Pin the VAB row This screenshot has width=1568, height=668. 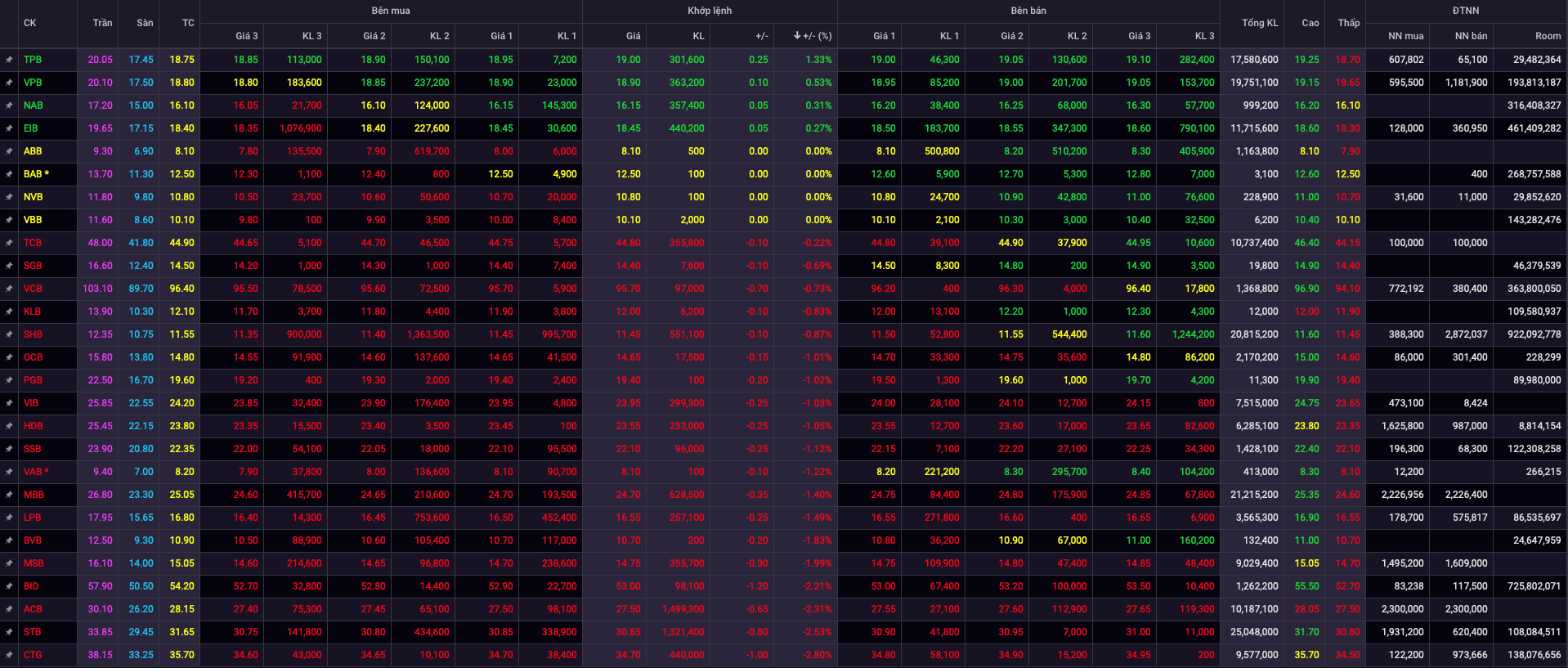(x=9, y=472)
